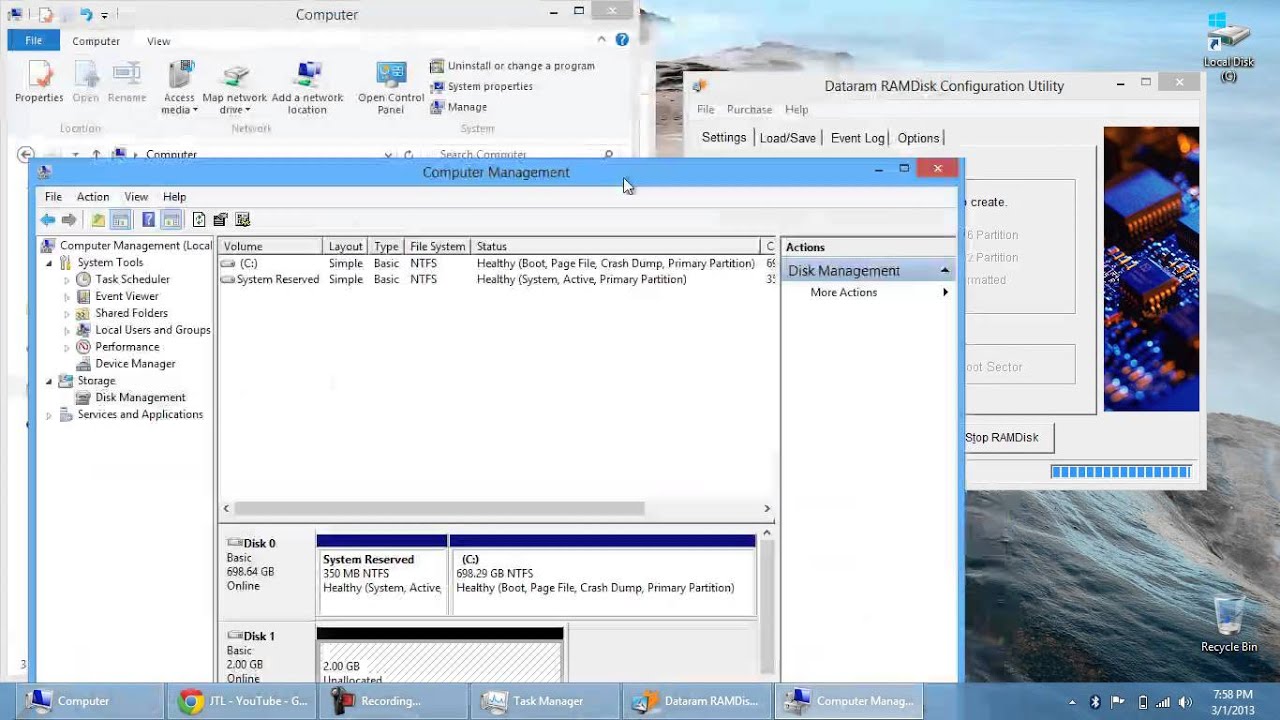This screenshot has height=720, width=1280.
Task: Open the View menu in Computer Management
Action: pyautogui.click(x=136, y=197)
